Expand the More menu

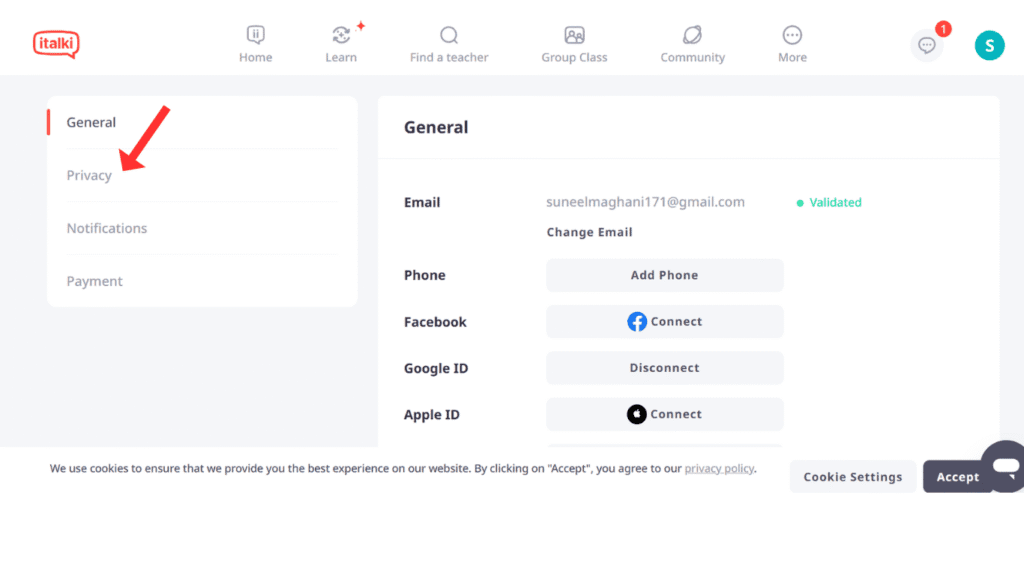792,36
